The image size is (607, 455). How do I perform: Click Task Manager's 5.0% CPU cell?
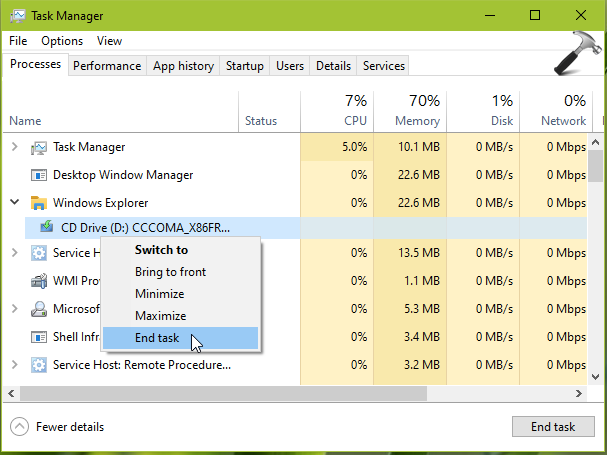[x=337, y=147]
